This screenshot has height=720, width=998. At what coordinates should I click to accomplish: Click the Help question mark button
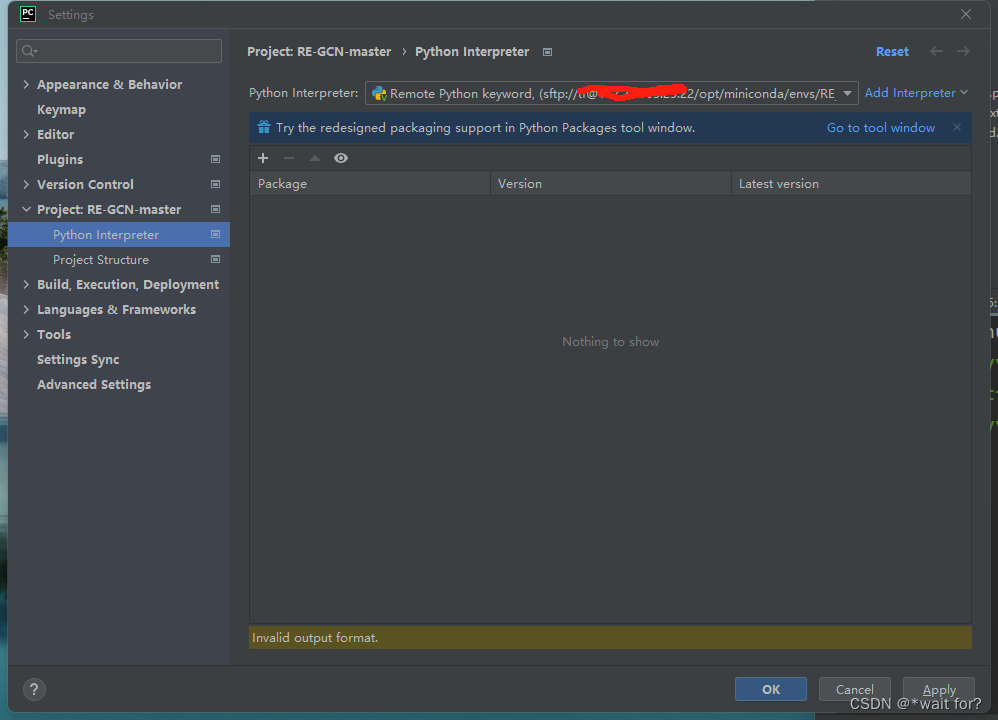pos(34,689)
